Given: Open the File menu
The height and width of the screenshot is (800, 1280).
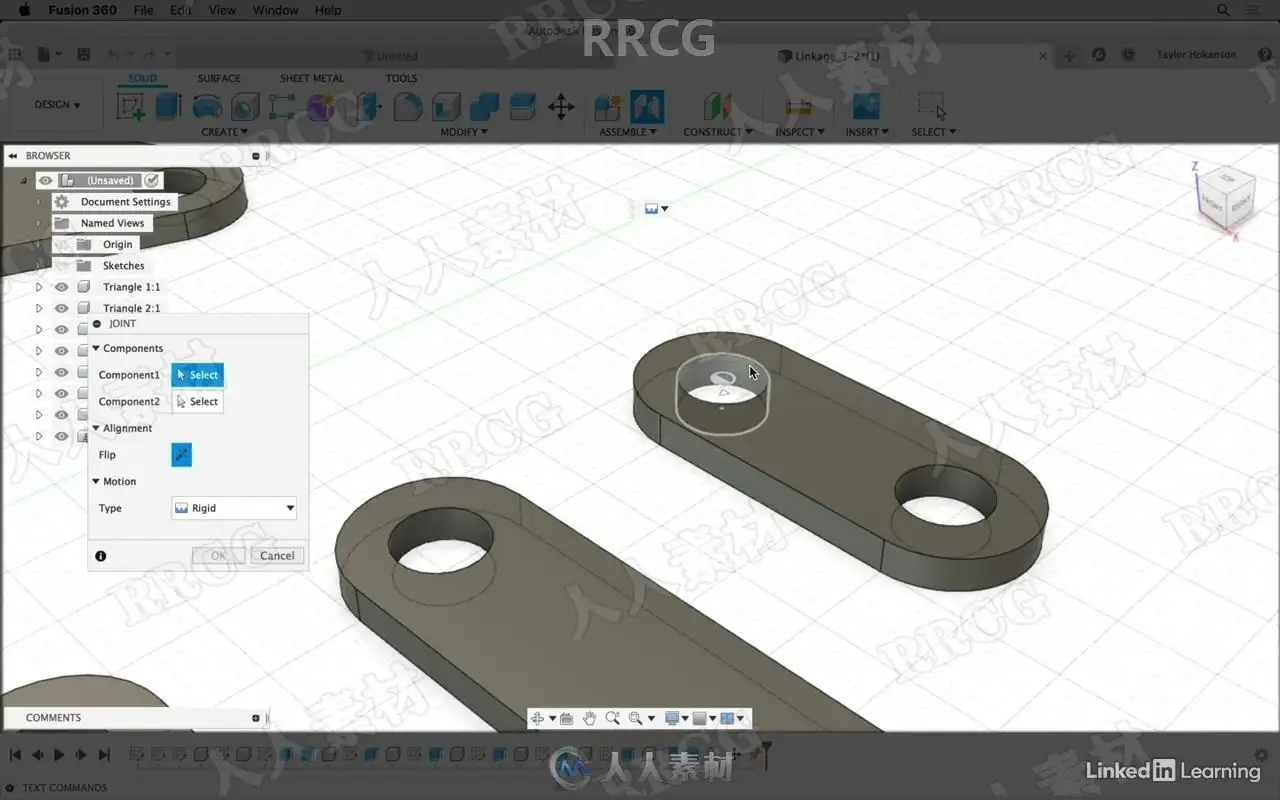Looking at the screenshot, I should (x=144, y=10).
